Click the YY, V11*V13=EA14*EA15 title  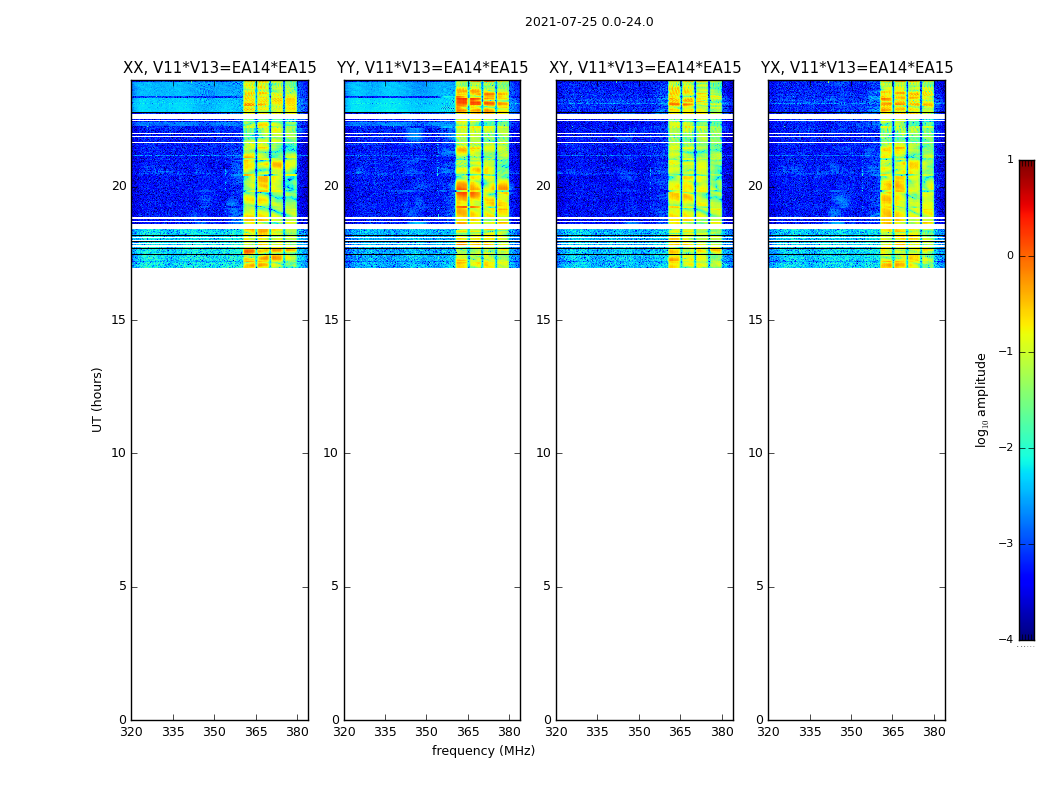tap(432, 68)
